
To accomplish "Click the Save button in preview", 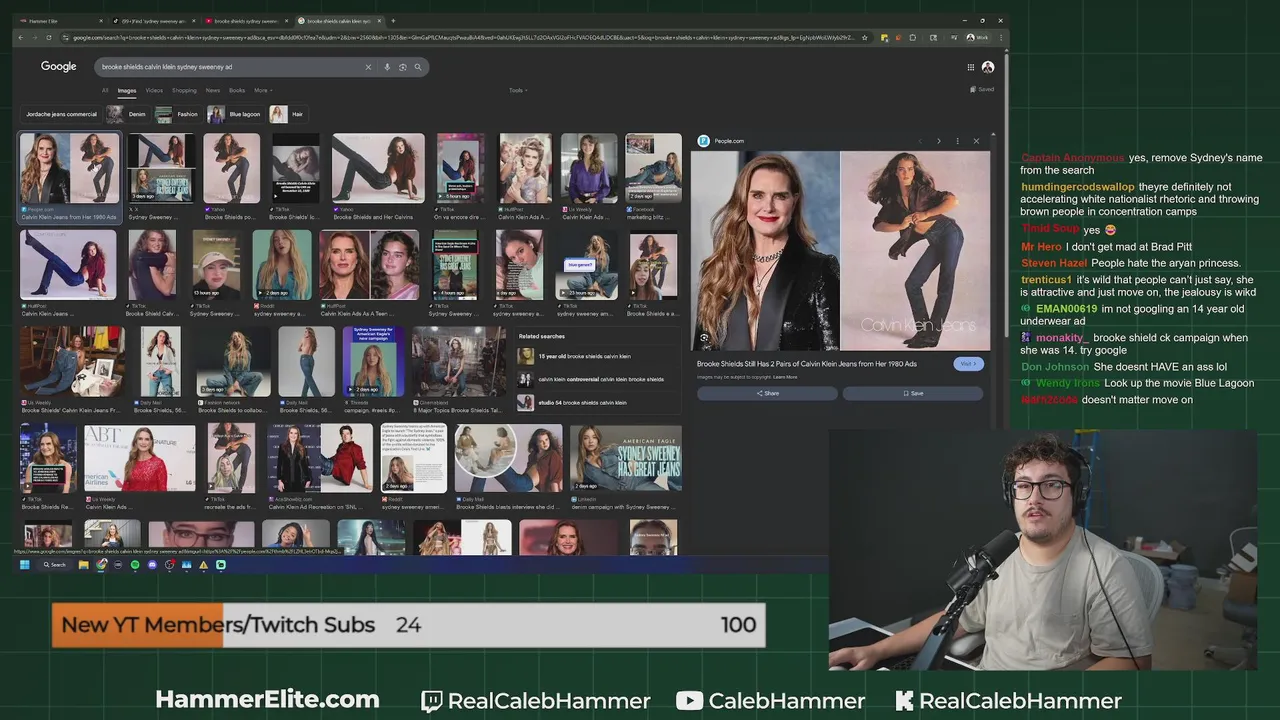I will click(x=913, y=393).
